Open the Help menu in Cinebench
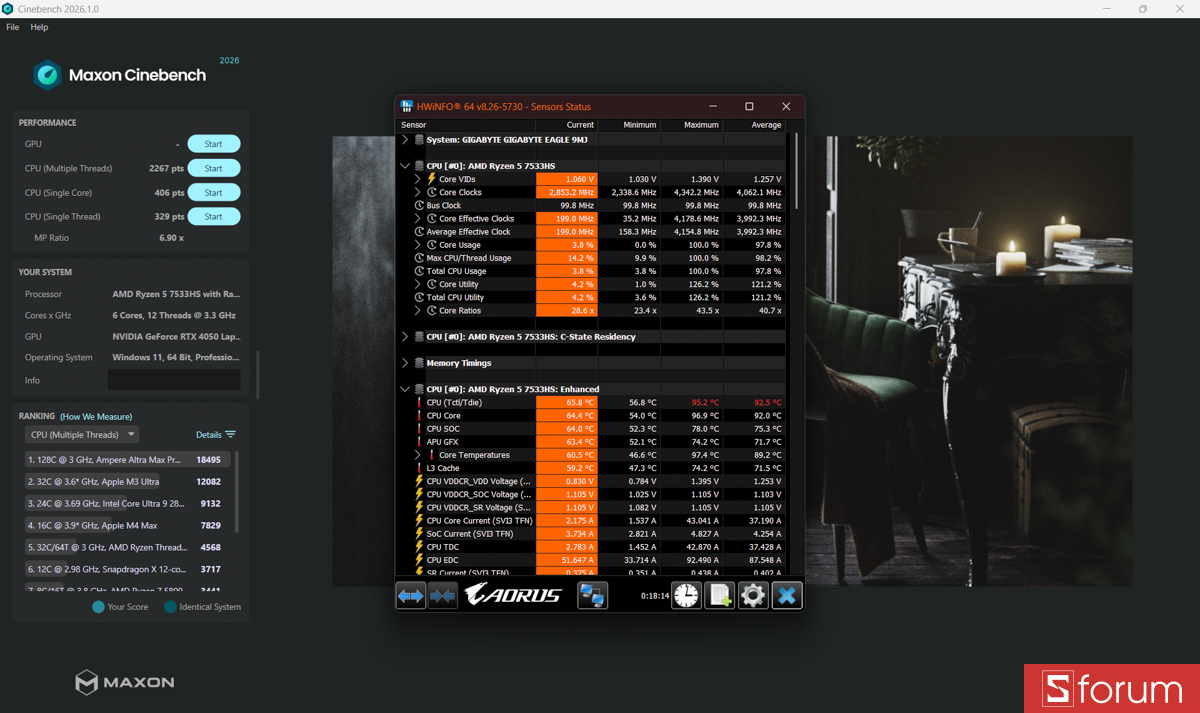The image size is (1200, 713). [39, 27]
